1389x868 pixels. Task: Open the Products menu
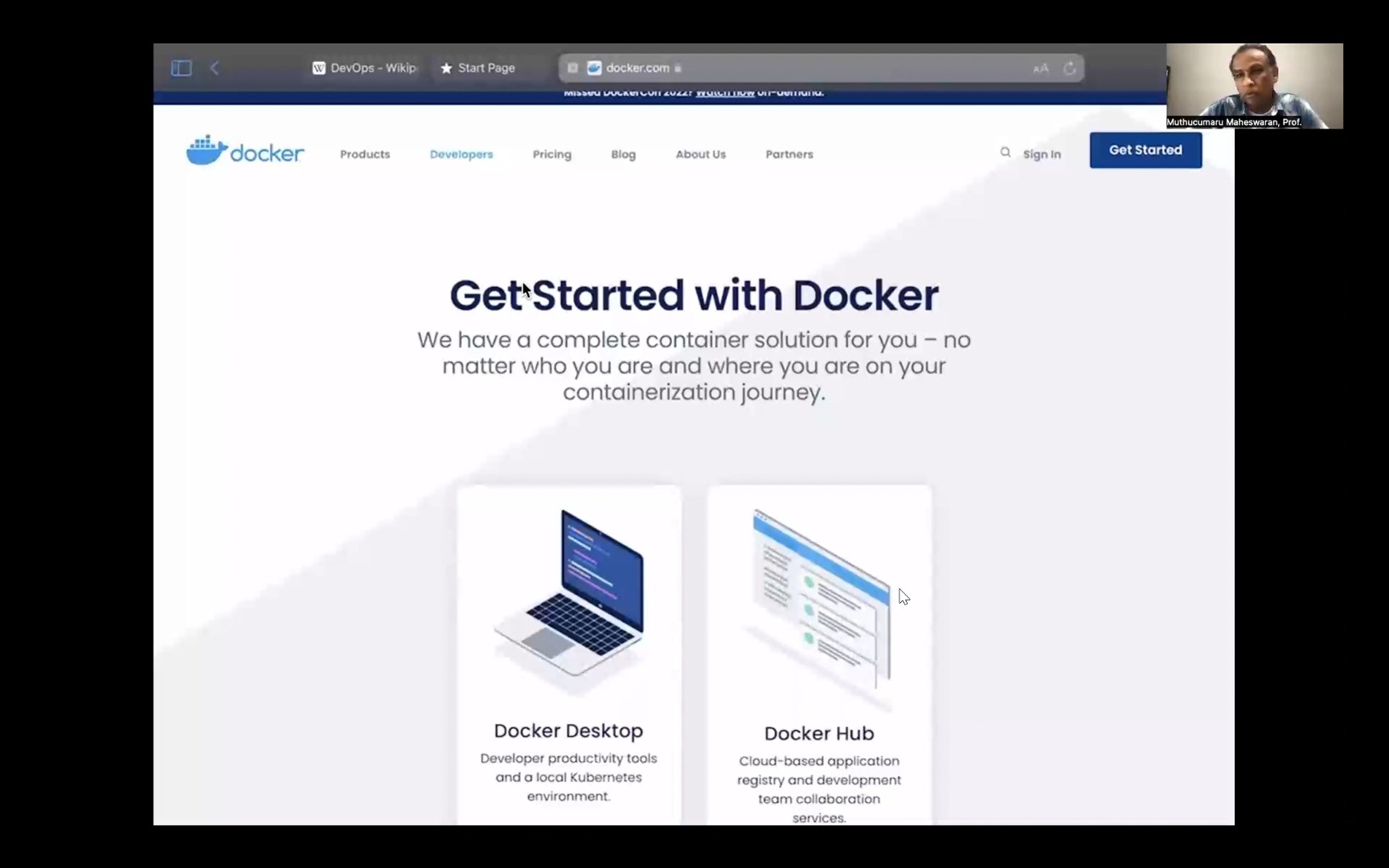pyautogui.click(x=365, y=154)
